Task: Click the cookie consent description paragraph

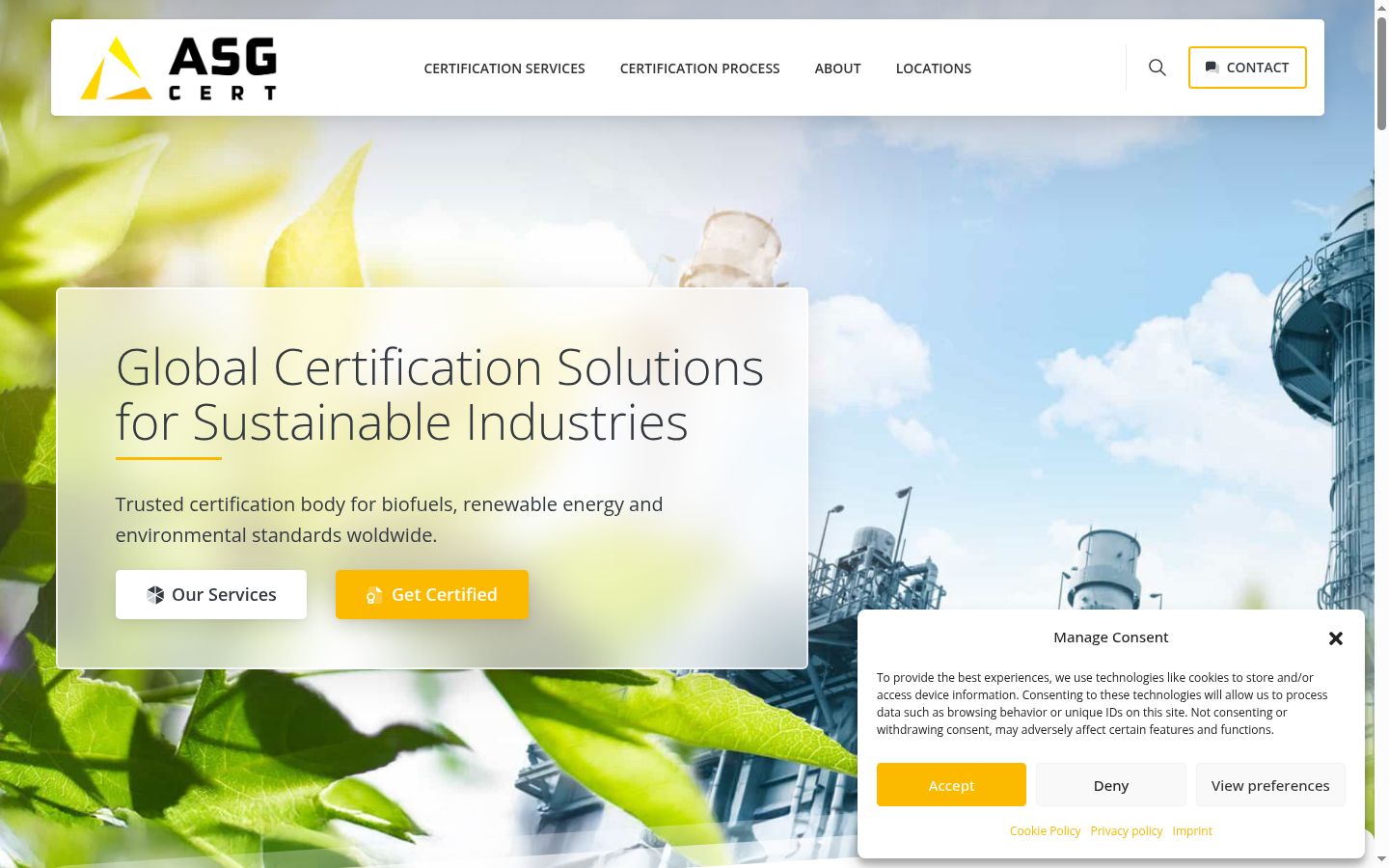Action: 1103,704
